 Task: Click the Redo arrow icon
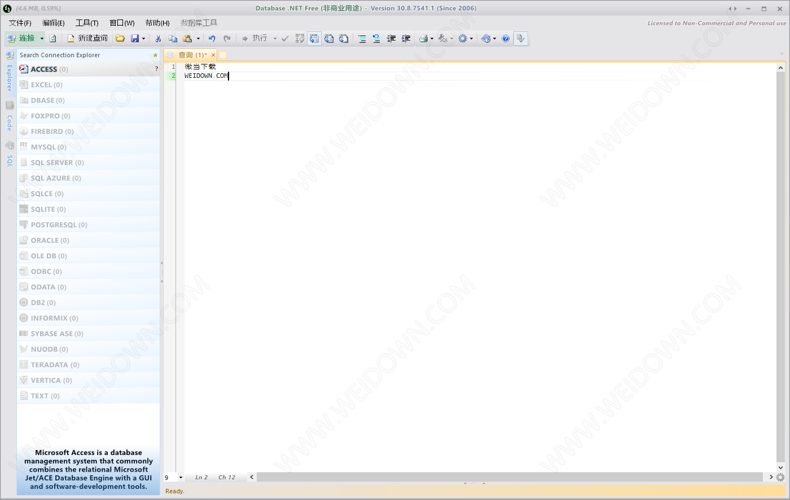coord(227,39)
